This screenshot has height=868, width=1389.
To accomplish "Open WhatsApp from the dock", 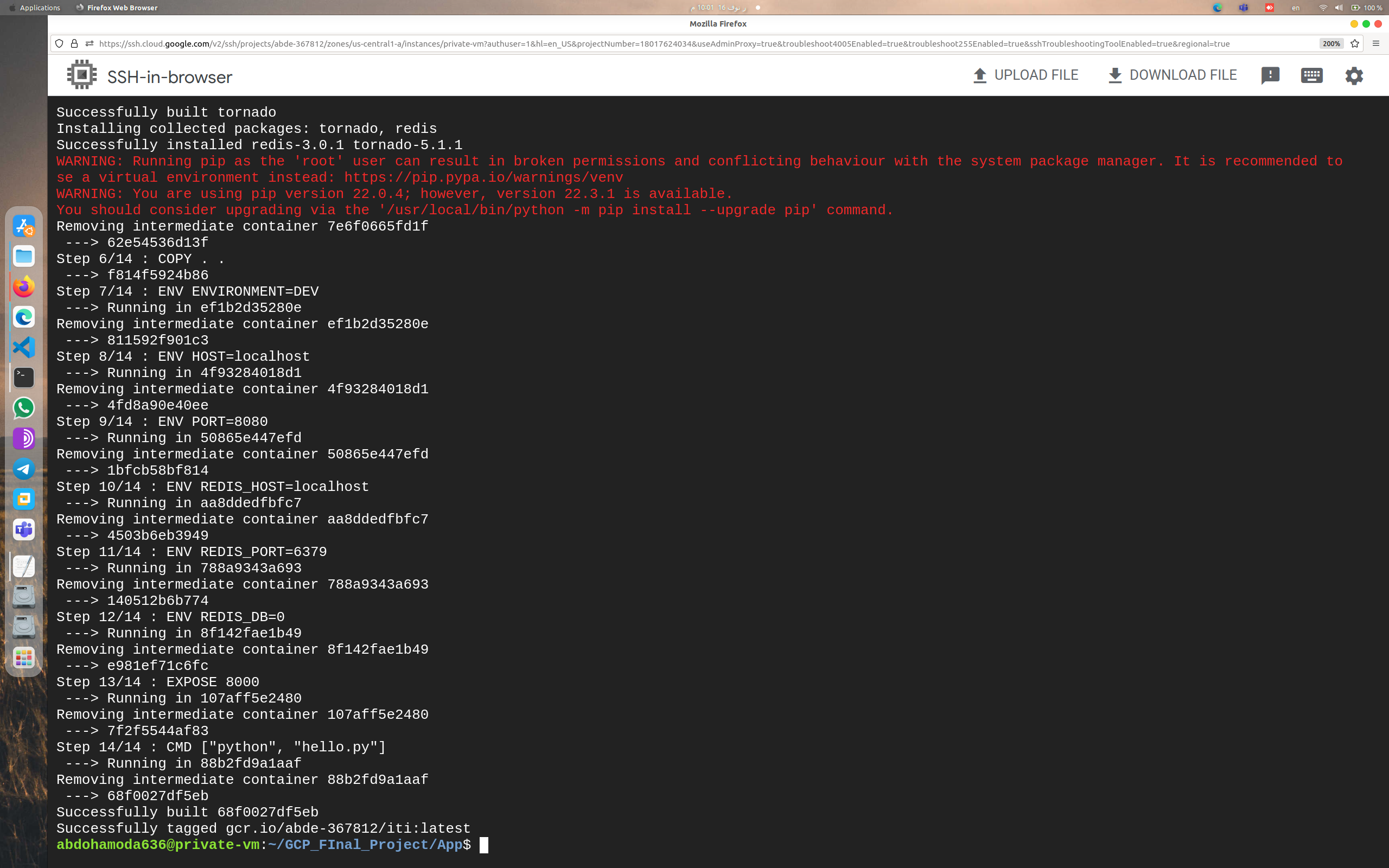I will click(x=23, y=408).
